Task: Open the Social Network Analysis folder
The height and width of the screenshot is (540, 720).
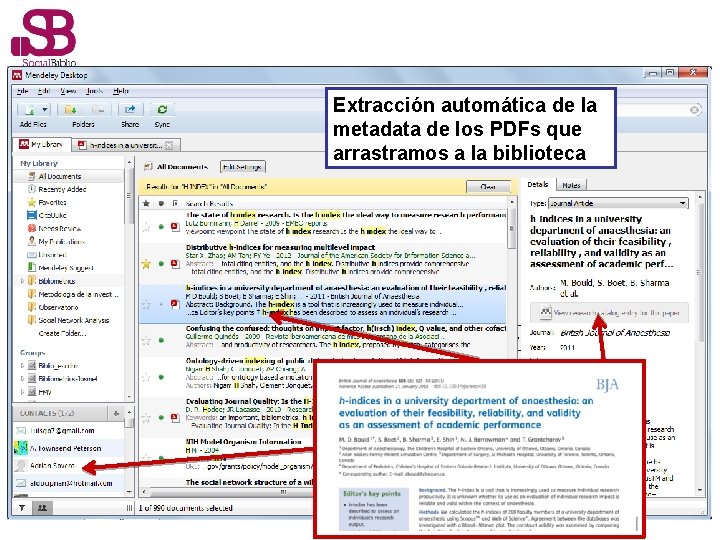Action: pos(73,321)
